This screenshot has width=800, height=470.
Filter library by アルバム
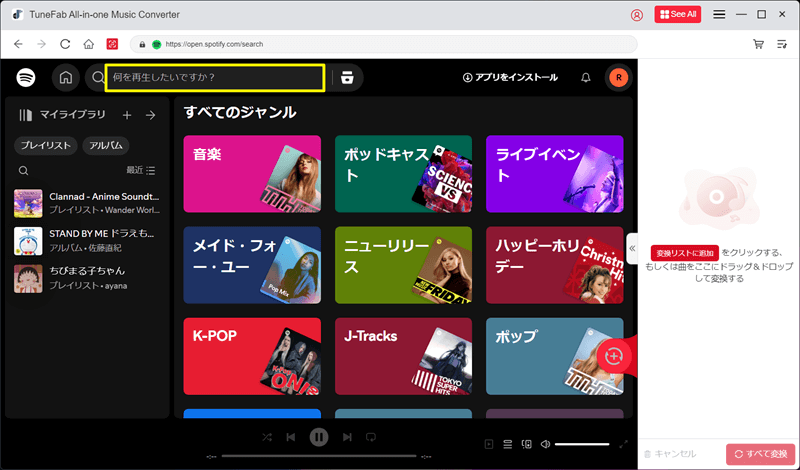tap(106, 145)
